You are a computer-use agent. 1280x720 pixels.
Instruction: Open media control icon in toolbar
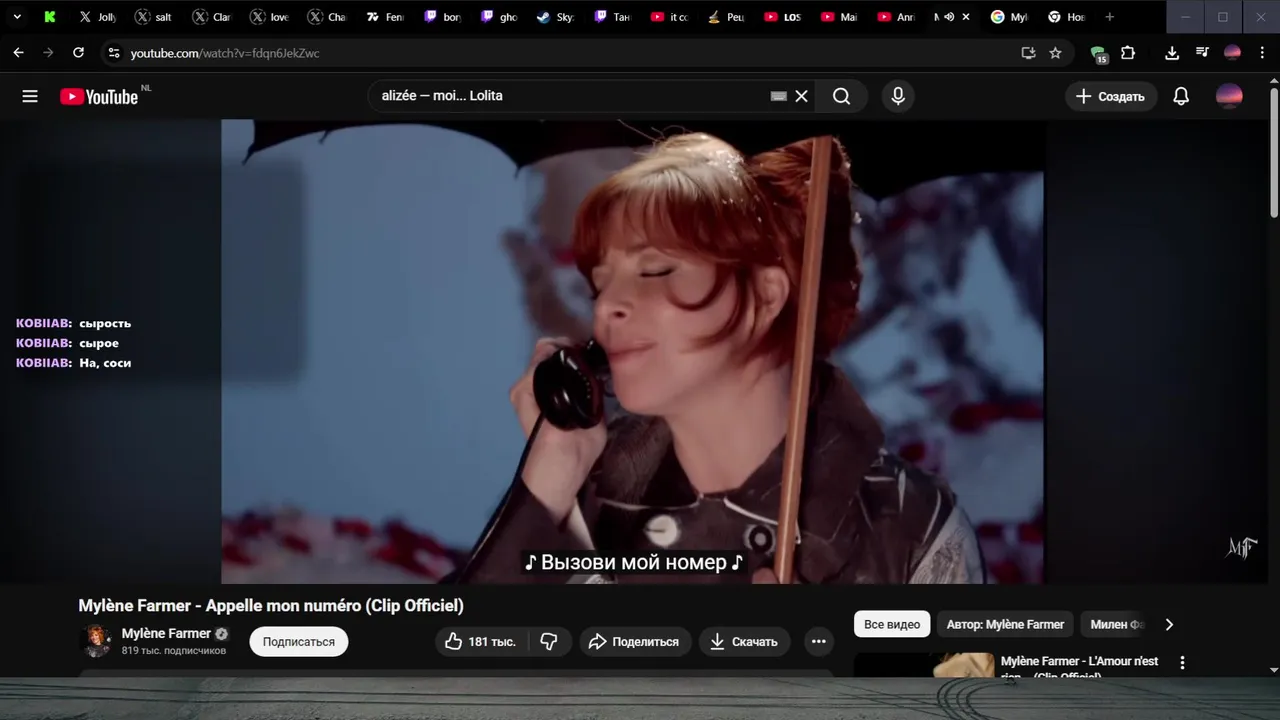pos(1202,53)
